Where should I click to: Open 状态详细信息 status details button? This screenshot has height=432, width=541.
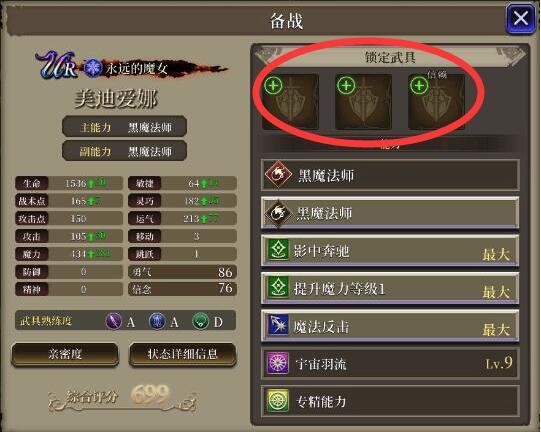tap(183, 354)
